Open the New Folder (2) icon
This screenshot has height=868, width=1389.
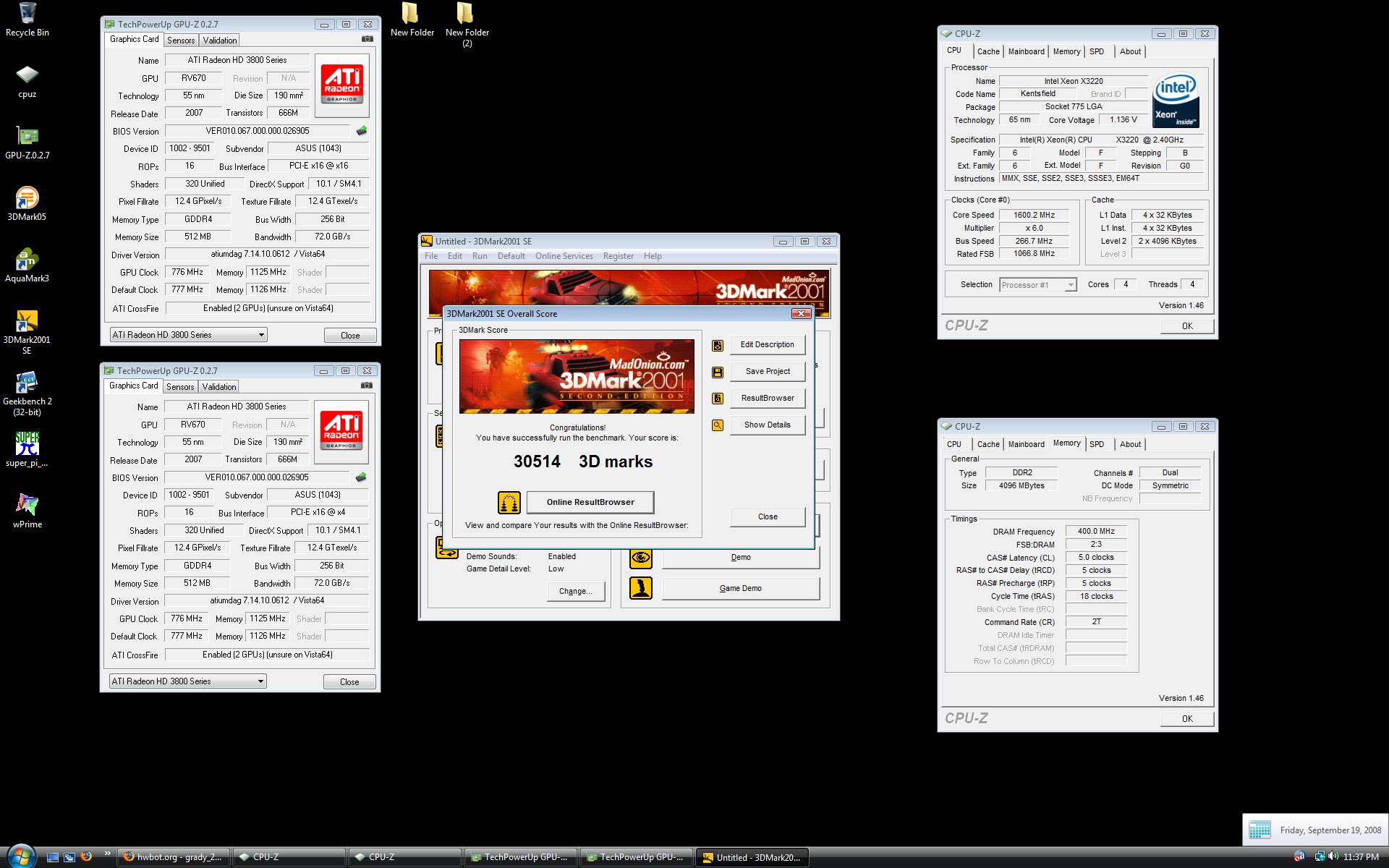point(467,25)
